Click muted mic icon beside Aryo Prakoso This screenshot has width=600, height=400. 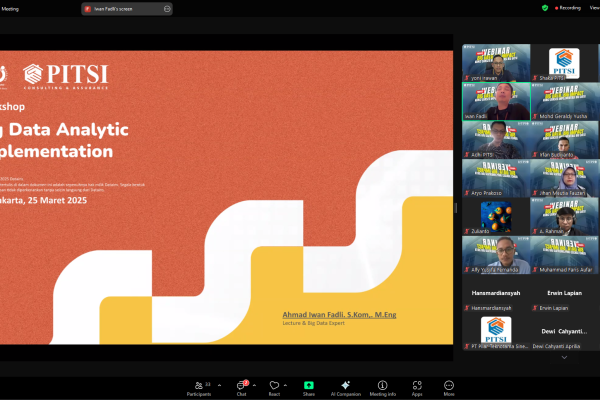(x=467, y=193)
